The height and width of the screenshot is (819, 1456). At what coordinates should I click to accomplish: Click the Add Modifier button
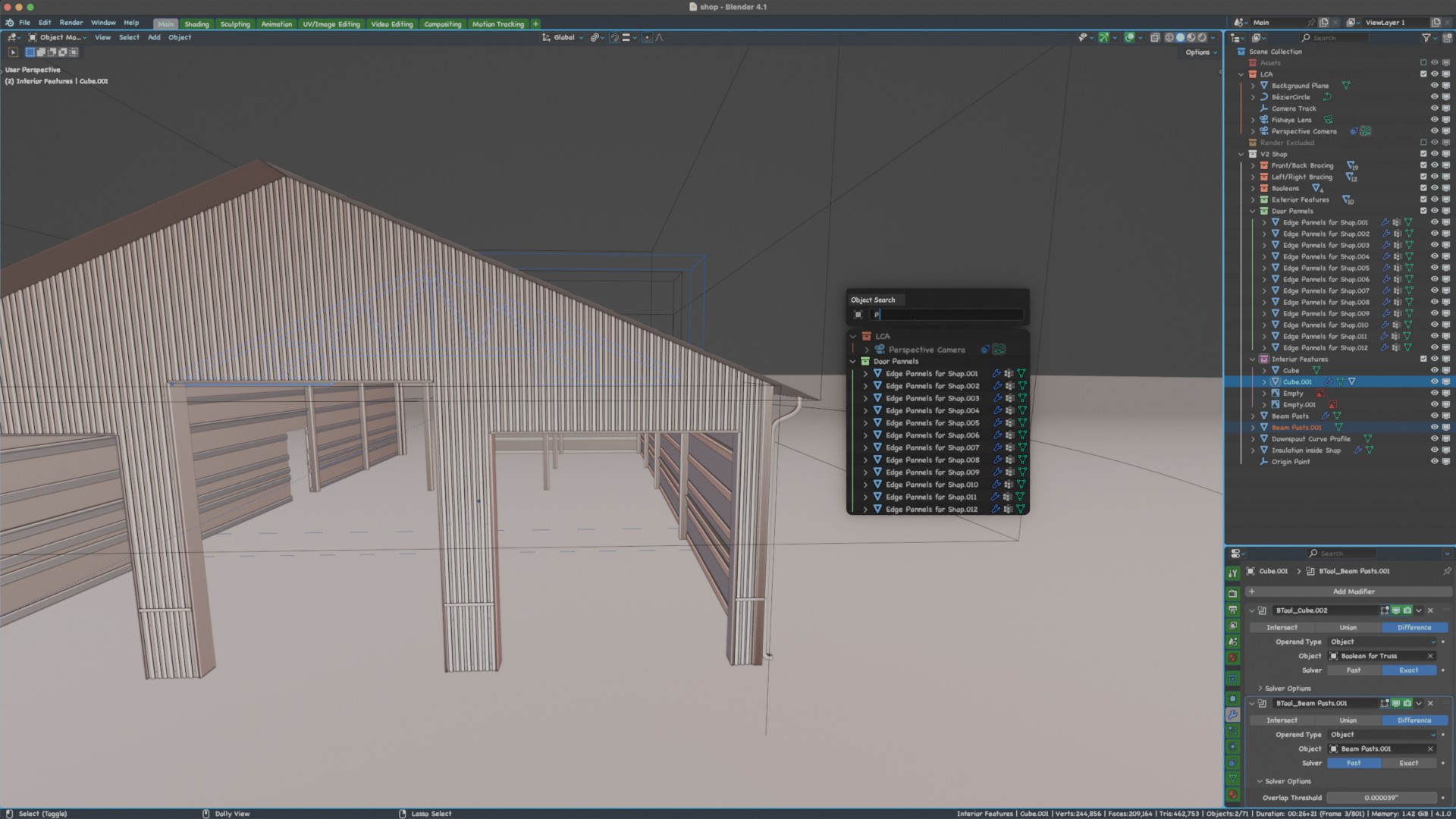1354,592
